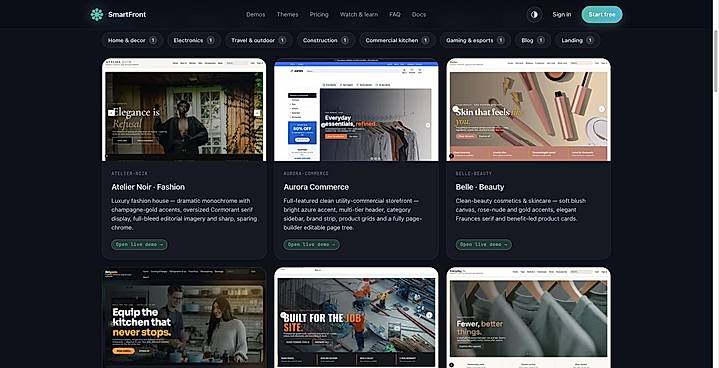Filter by Commercial kitchen category
719x368 pixels.
pos(397,40)
